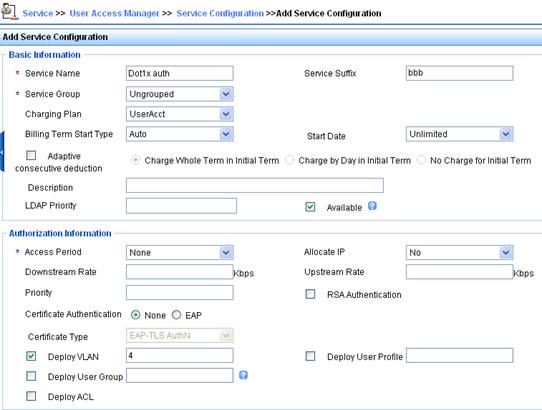This screenshot has width=542, height=410.
Task: Open the Charging Plan dropdown
Action: pos(180,114)
